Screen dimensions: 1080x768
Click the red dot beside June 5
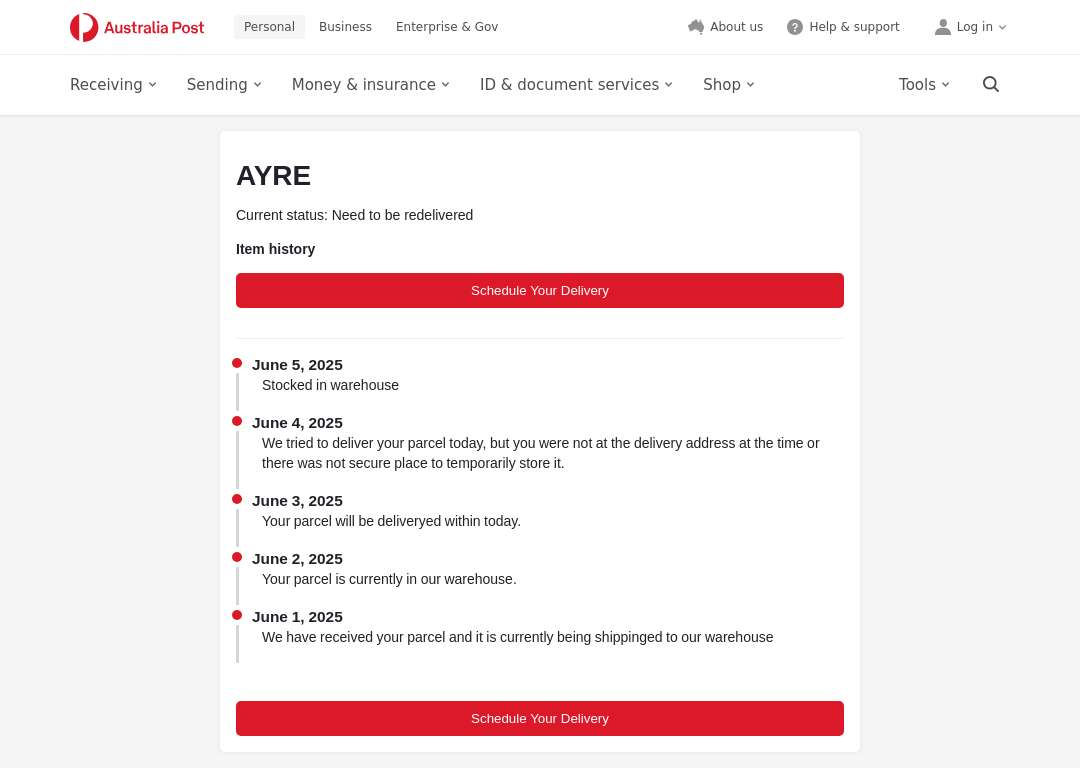pyautogui.click(x=237, y=363)
